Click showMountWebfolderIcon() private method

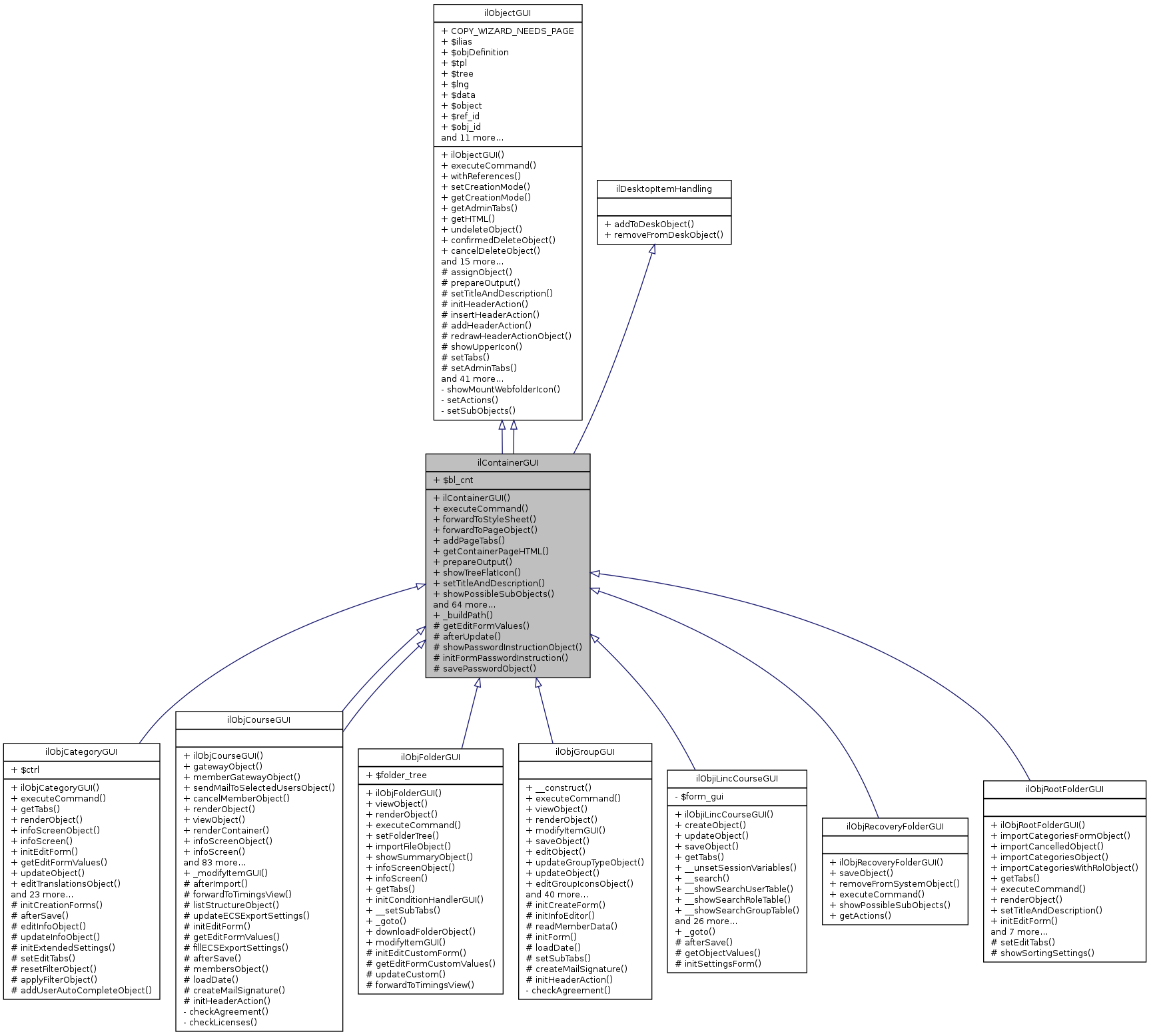(x=500, y=389)
